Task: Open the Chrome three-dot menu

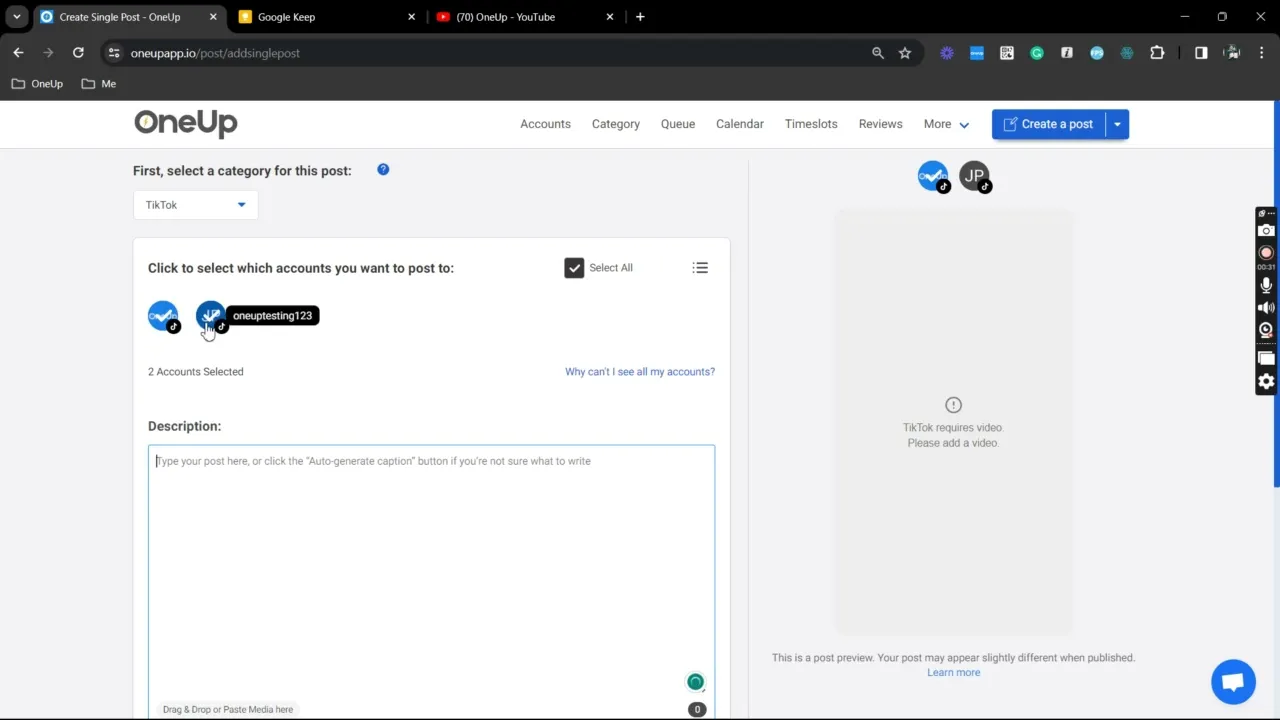Action: [1262, 53]
